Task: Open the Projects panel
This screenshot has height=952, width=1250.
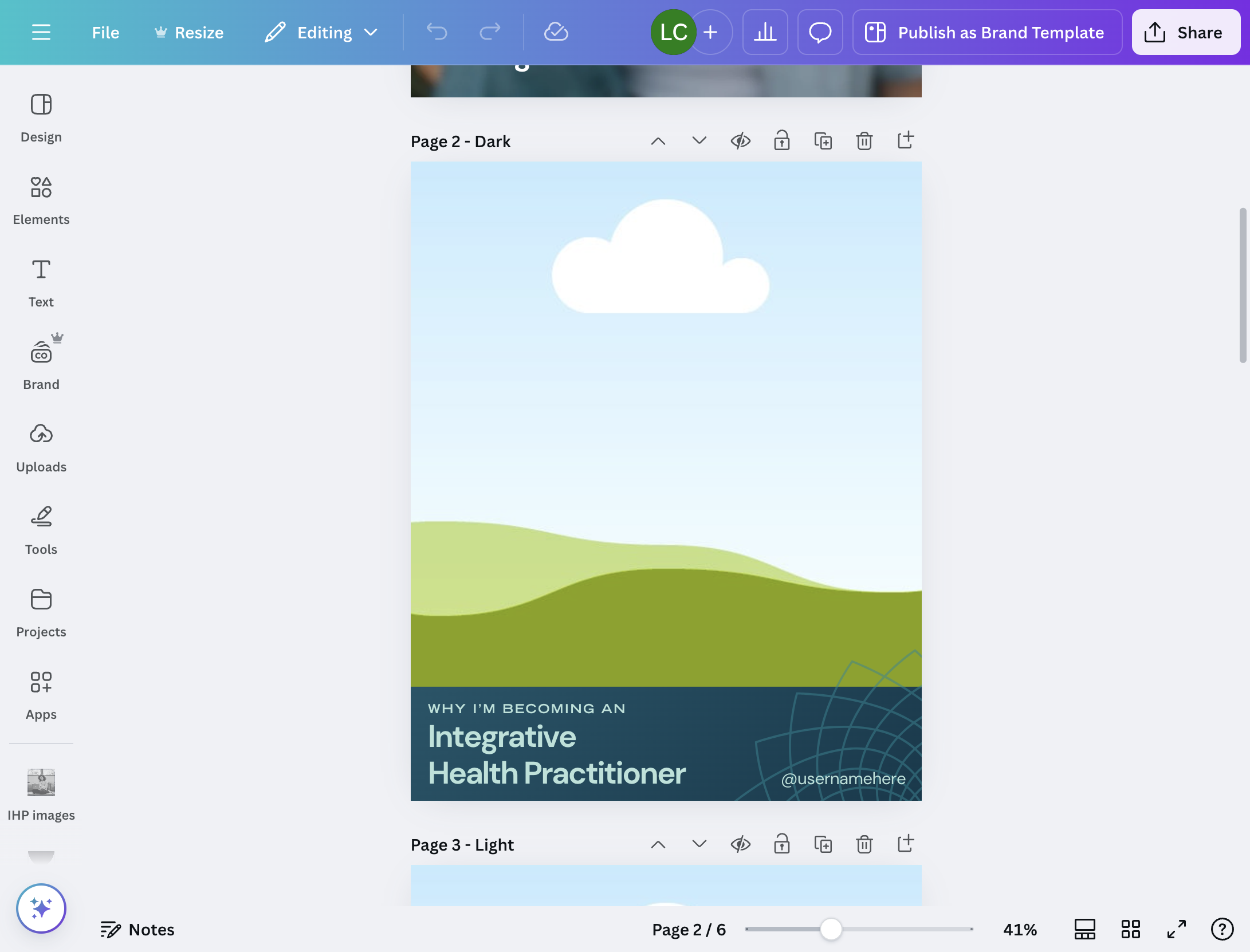Action: coord(41,613)
